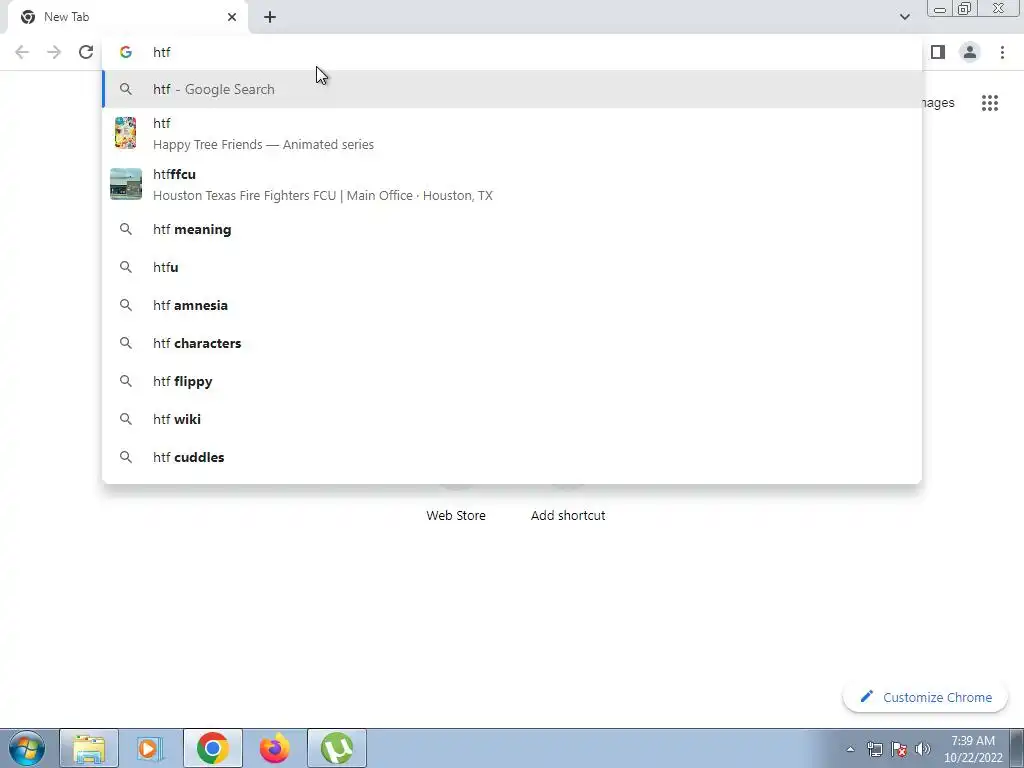
Task: Show hidden tray icons arrow
Action: pyautogui.click(x=850, y=749)
